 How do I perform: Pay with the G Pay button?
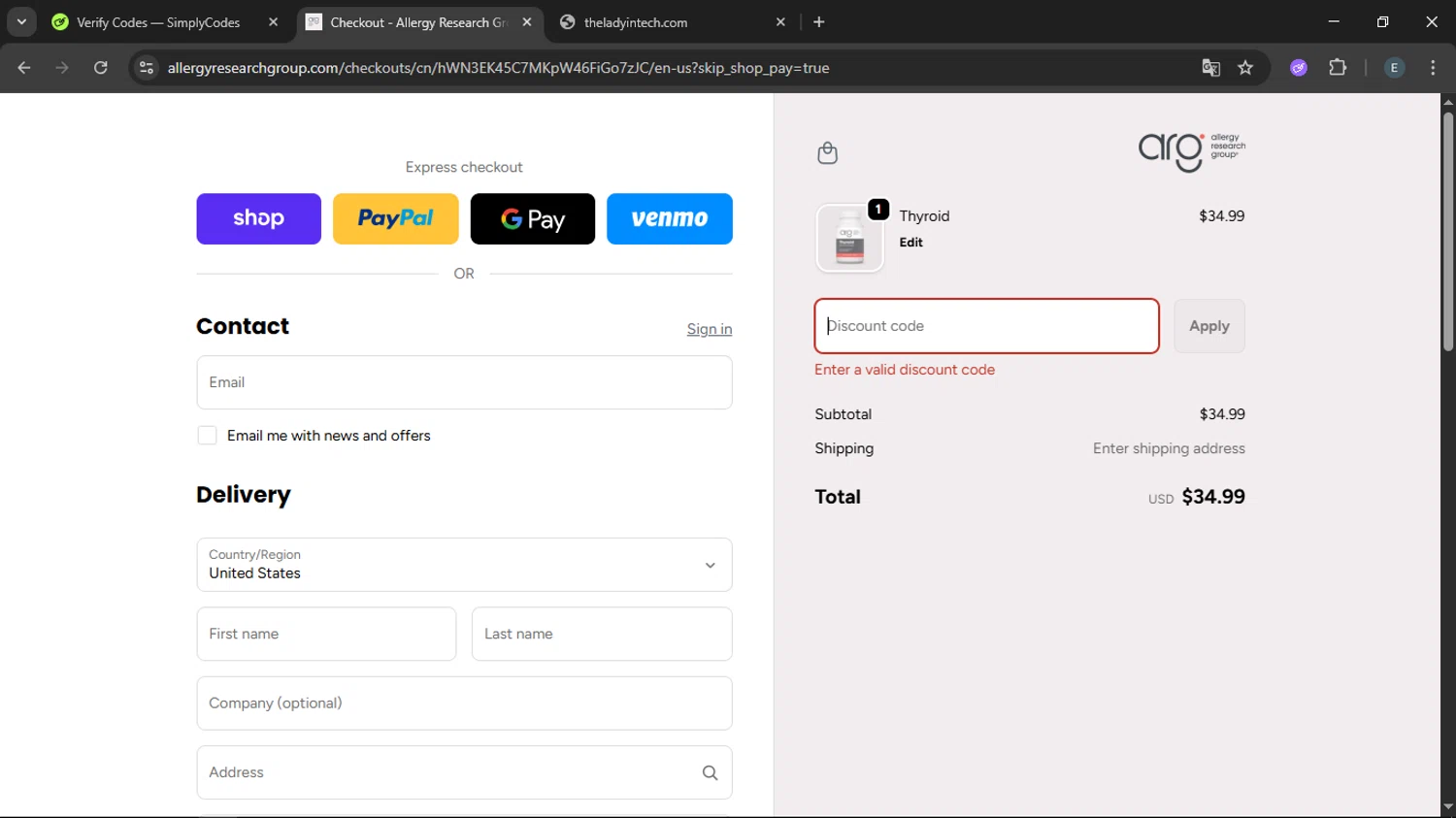click(x=533, y=218)
